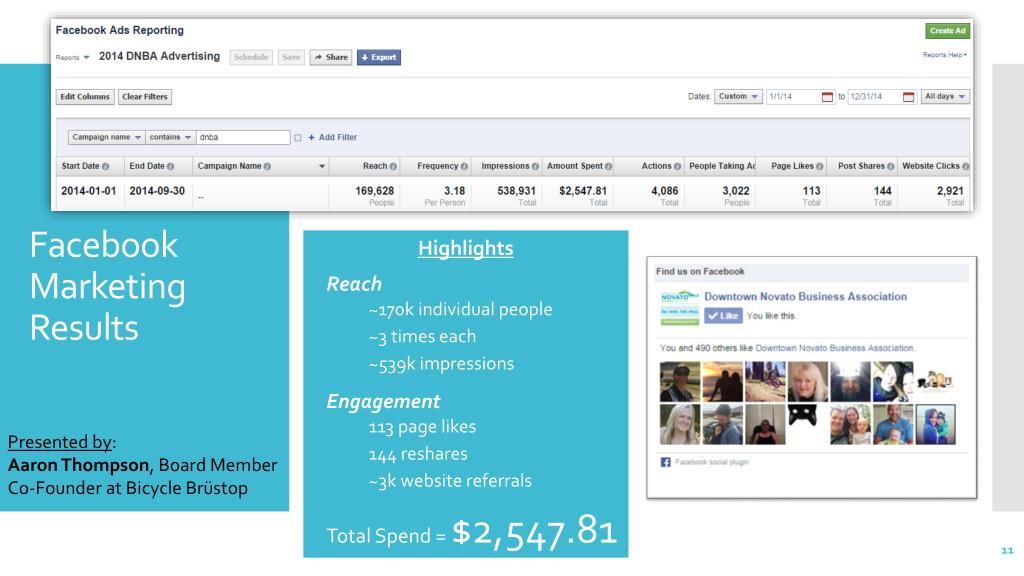Open the Campaign name filter dropdown
The height and width of the screenshot is (576, 1024).
coord(106,137)
